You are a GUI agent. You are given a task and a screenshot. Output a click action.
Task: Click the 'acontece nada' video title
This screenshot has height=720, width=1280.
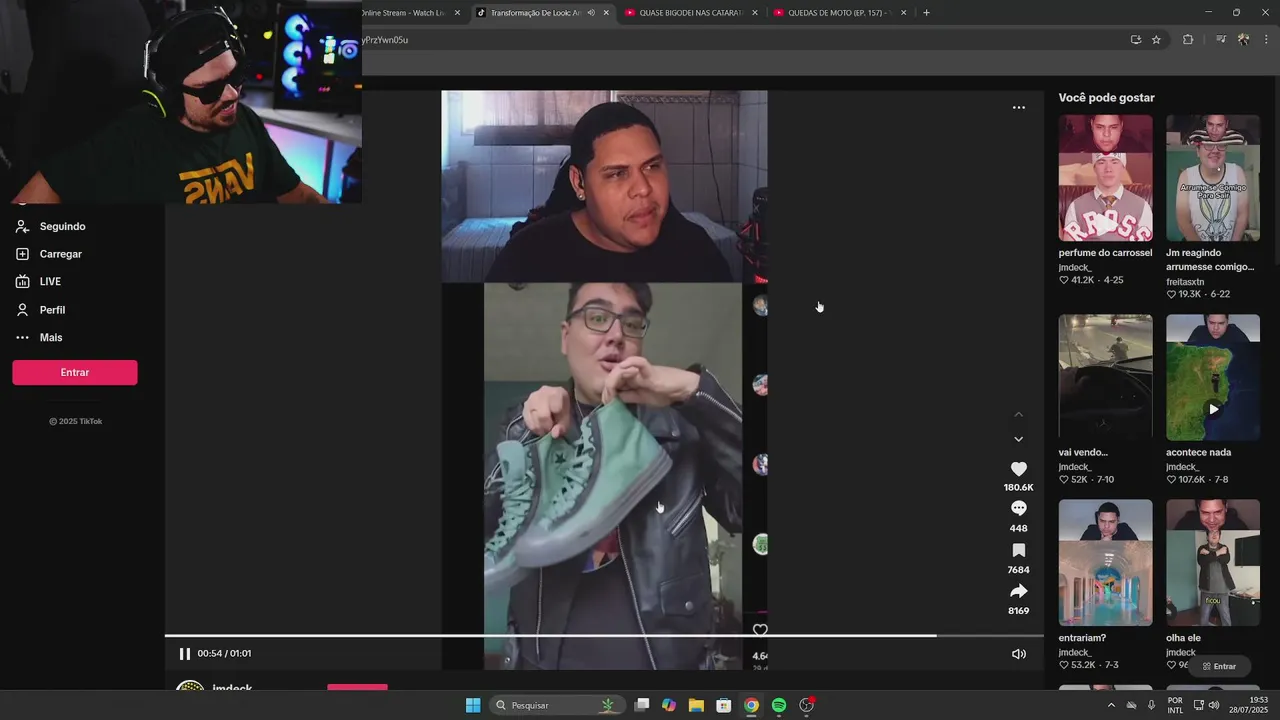click(x=1198, y=452)
